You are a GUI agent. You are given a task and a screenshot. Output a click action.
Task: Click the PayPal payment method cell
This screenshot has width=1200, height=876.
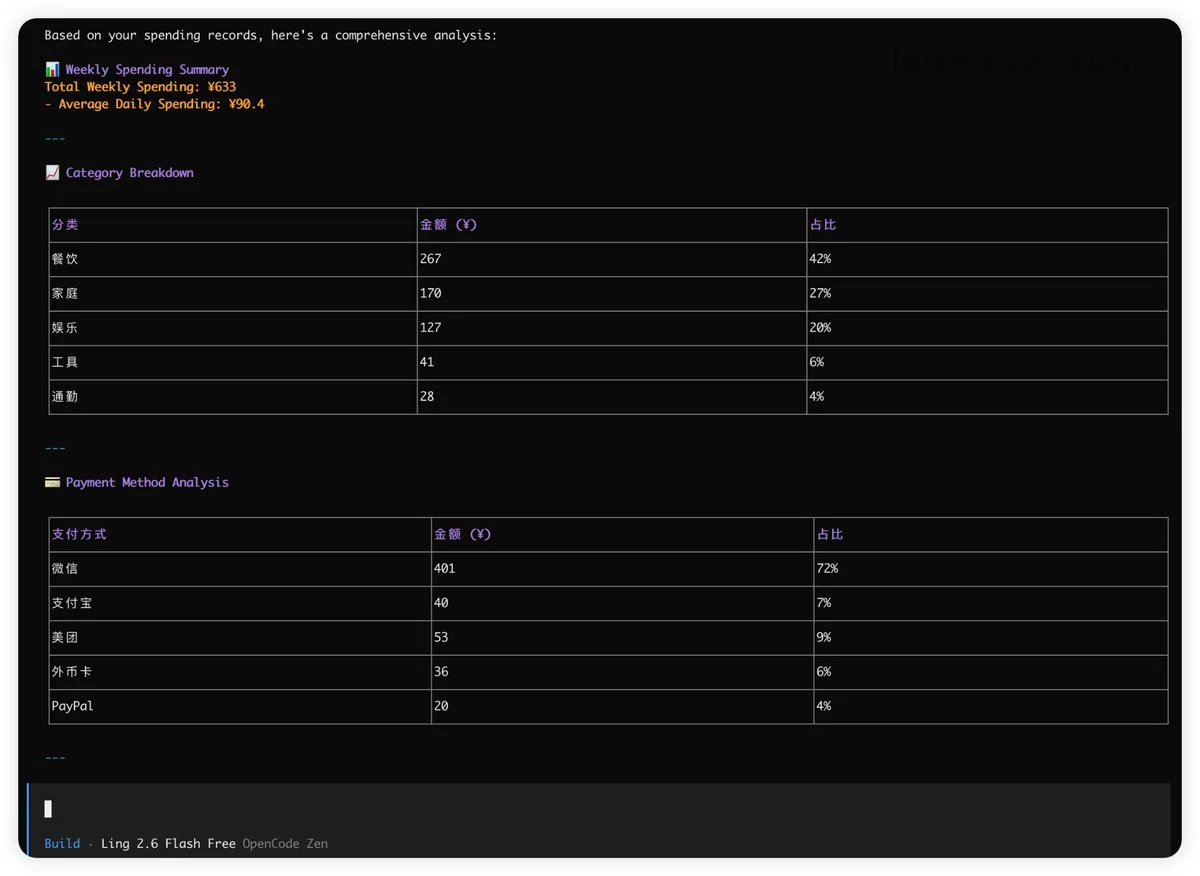[x=72, y=706]
